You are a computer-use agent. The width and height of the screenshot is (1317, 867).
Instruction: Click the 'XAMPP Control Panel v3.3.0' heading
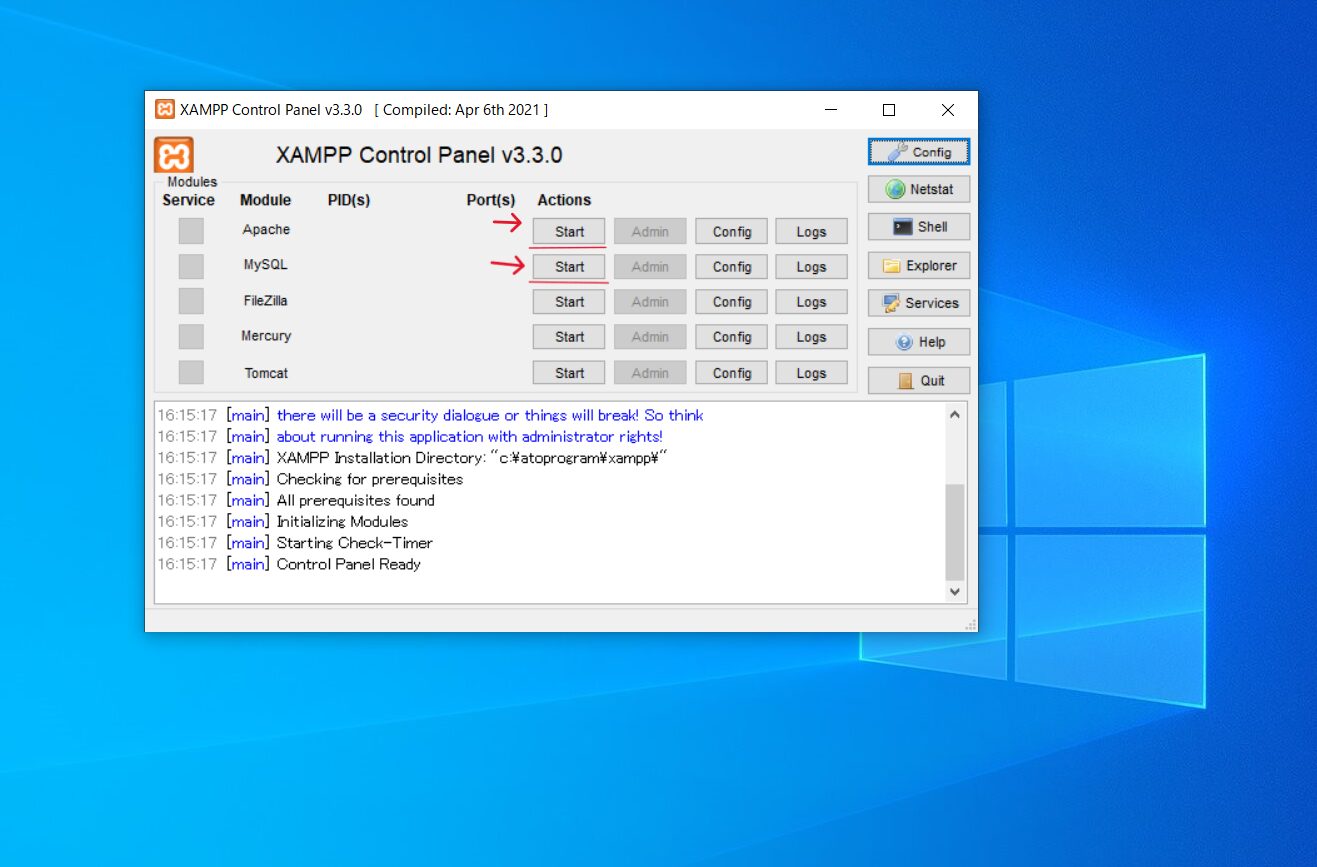[419, 155]
